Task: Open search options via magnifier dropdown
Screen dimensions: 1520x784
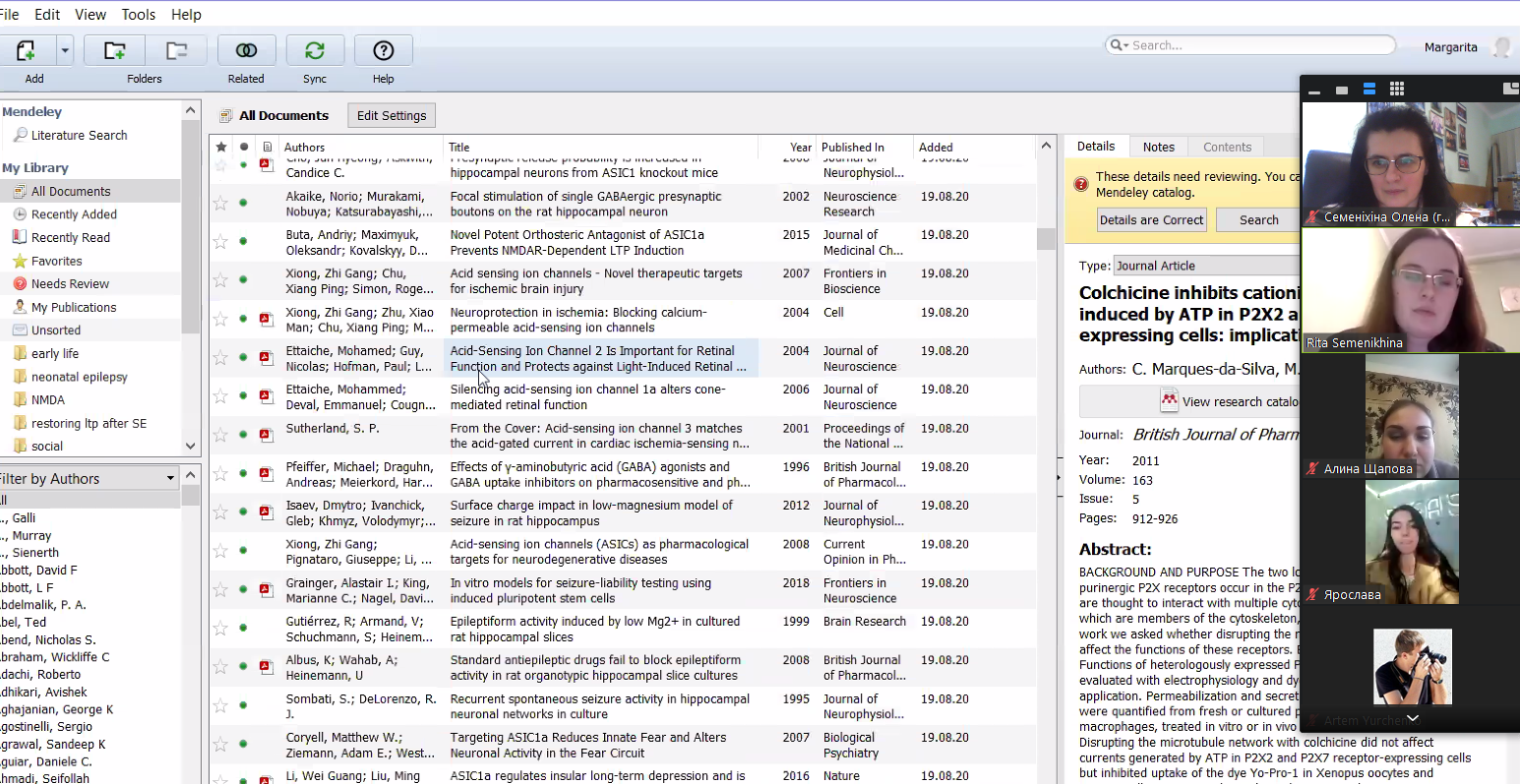Action: click(1118, 45)
